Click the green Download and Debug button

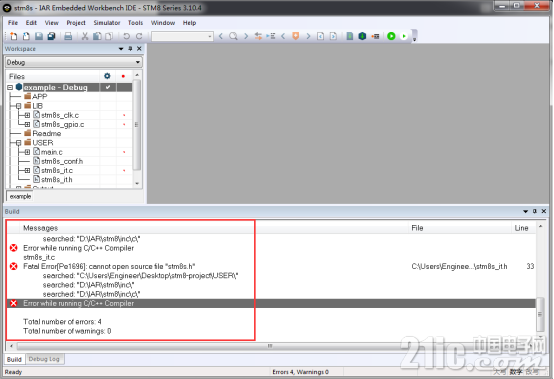[x=391, y=36]
